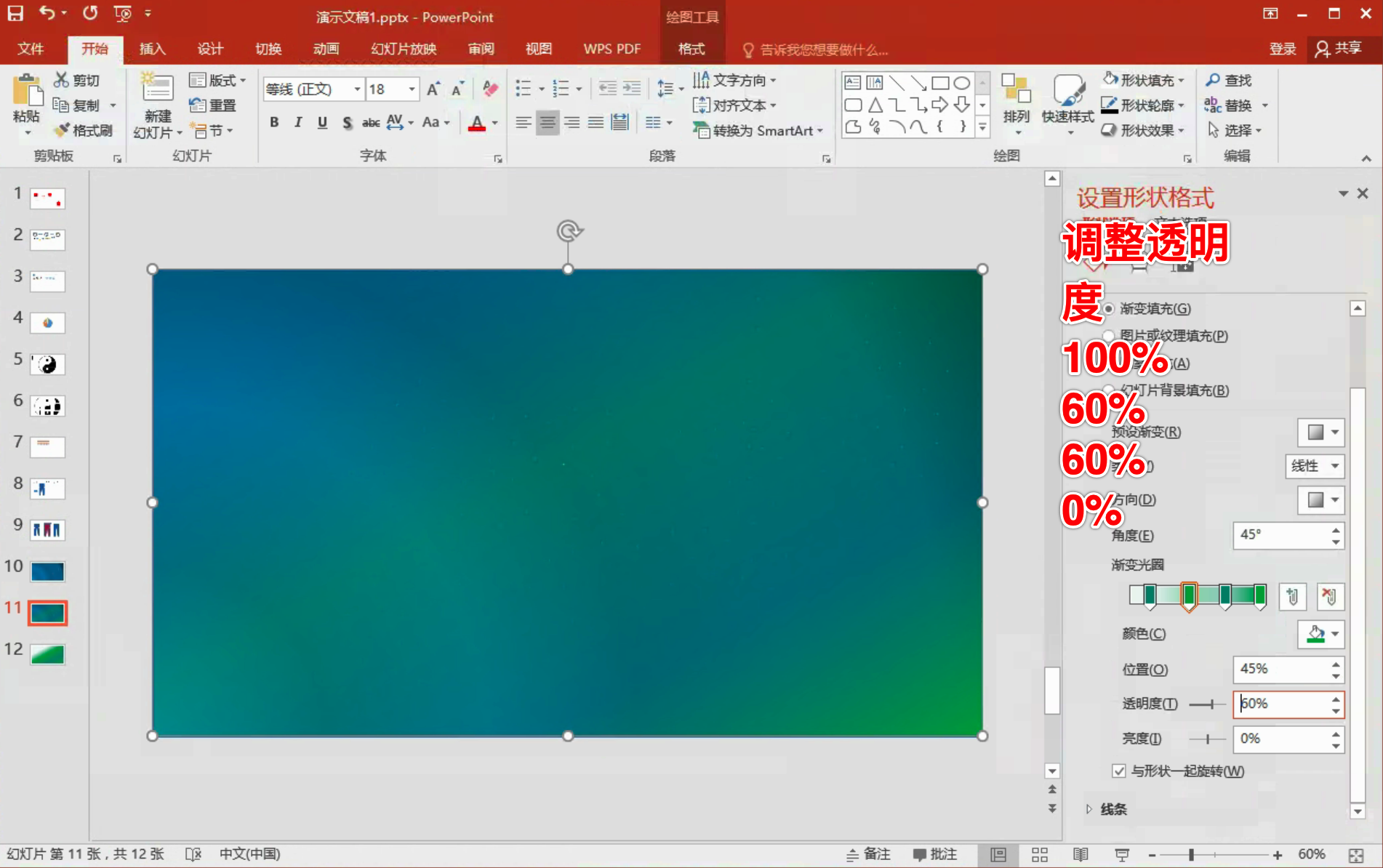This screenshot has height=868, width=1383.
Task: Open font color dropdown arrow
Action: point(495,122)
